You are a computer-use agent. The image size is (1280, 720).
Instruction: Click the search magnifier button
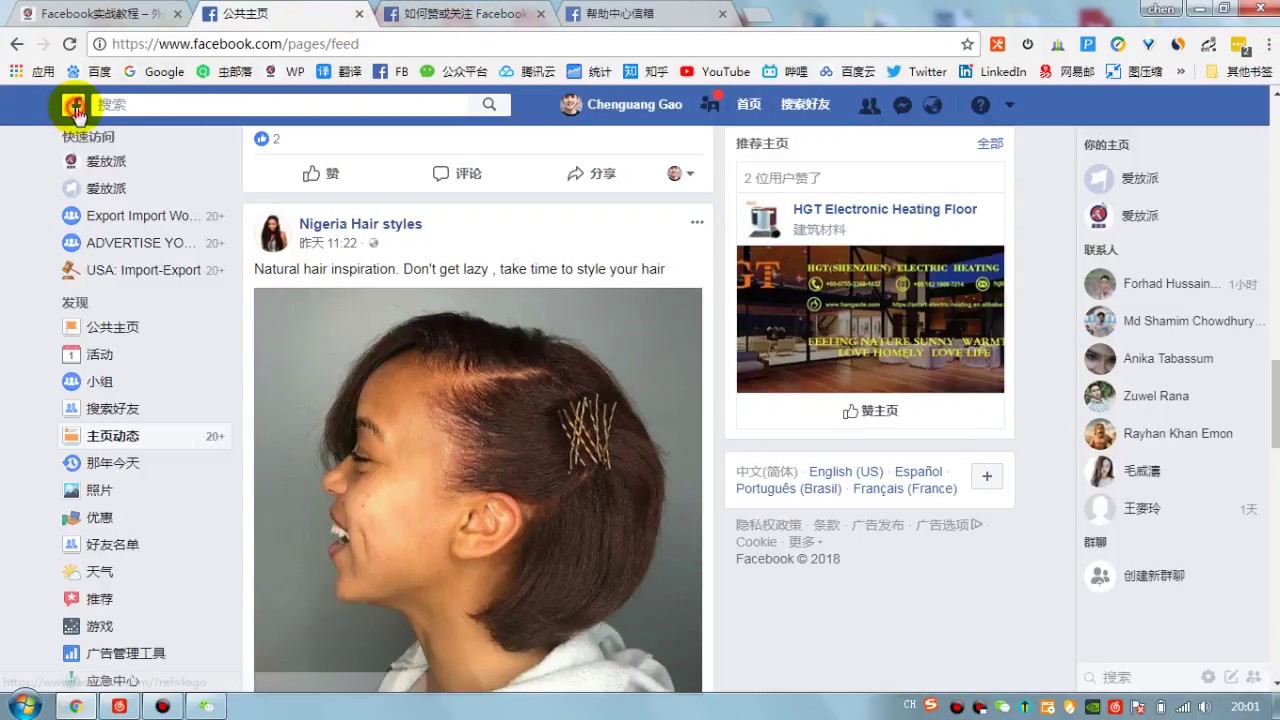click(489, 104)
